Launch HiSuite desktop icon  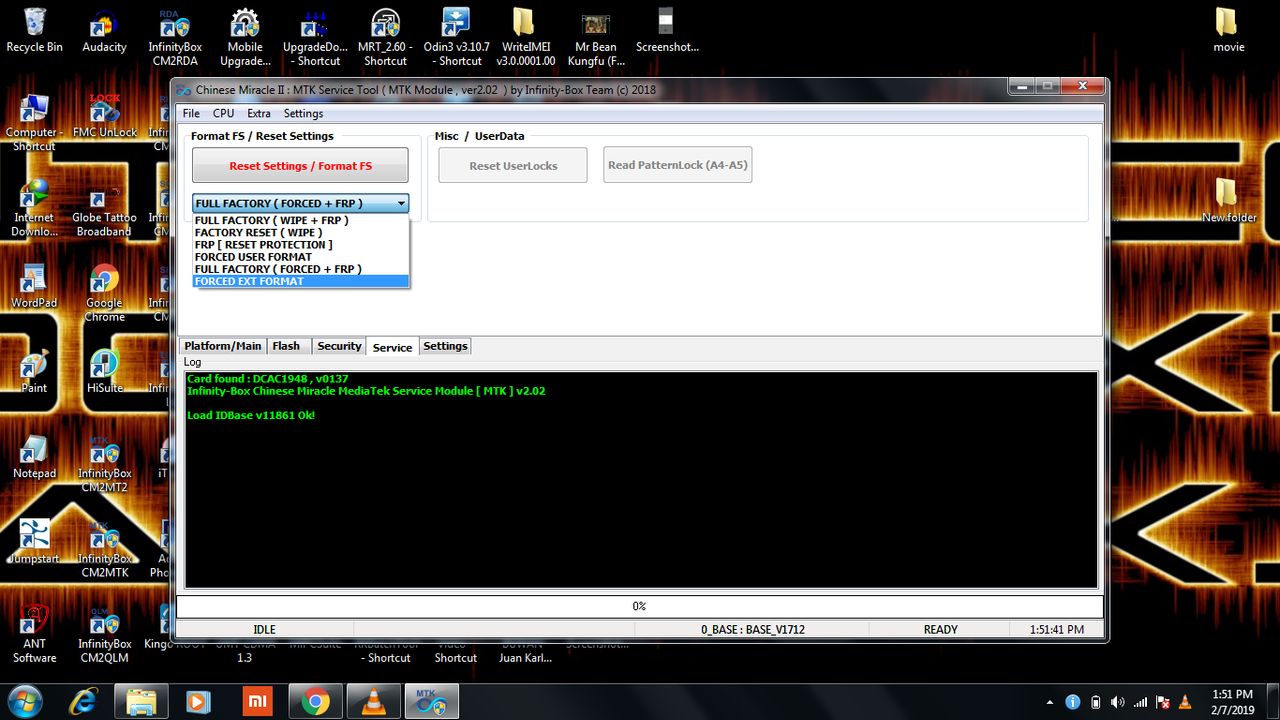[x=104, y=370]
